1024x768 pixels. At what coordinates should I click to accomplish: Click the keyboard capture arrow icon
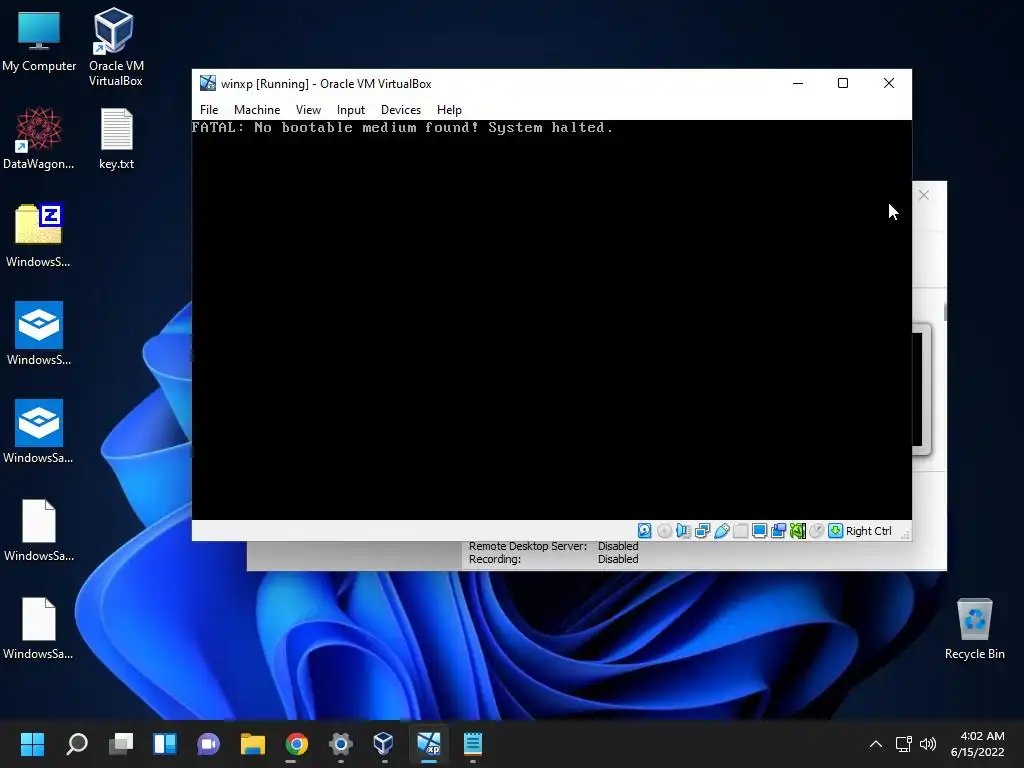coord(835,531)
